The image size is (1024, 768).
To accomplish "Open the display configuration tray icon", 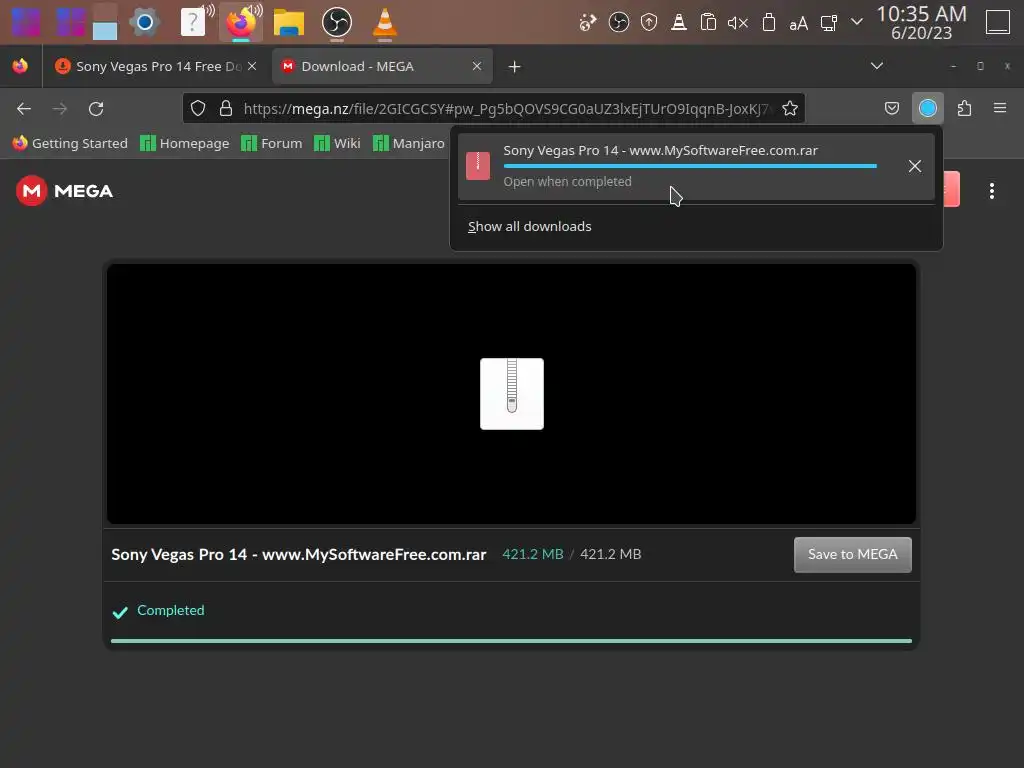I will click(x=828, y=24).
